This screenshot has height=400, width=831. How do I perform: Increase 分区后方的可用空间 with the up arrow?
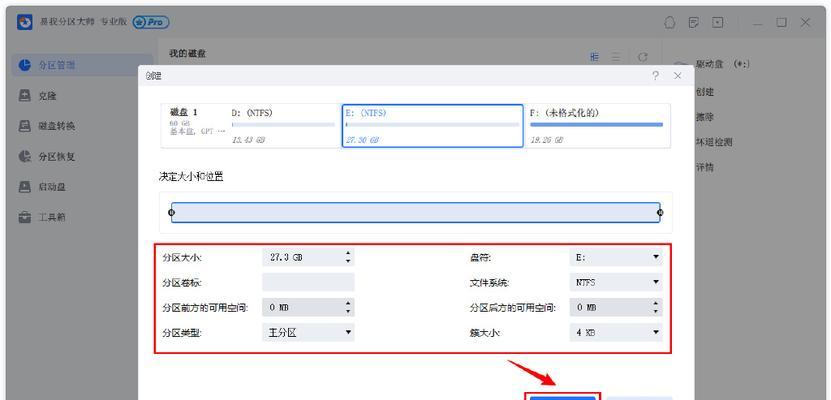656,304
